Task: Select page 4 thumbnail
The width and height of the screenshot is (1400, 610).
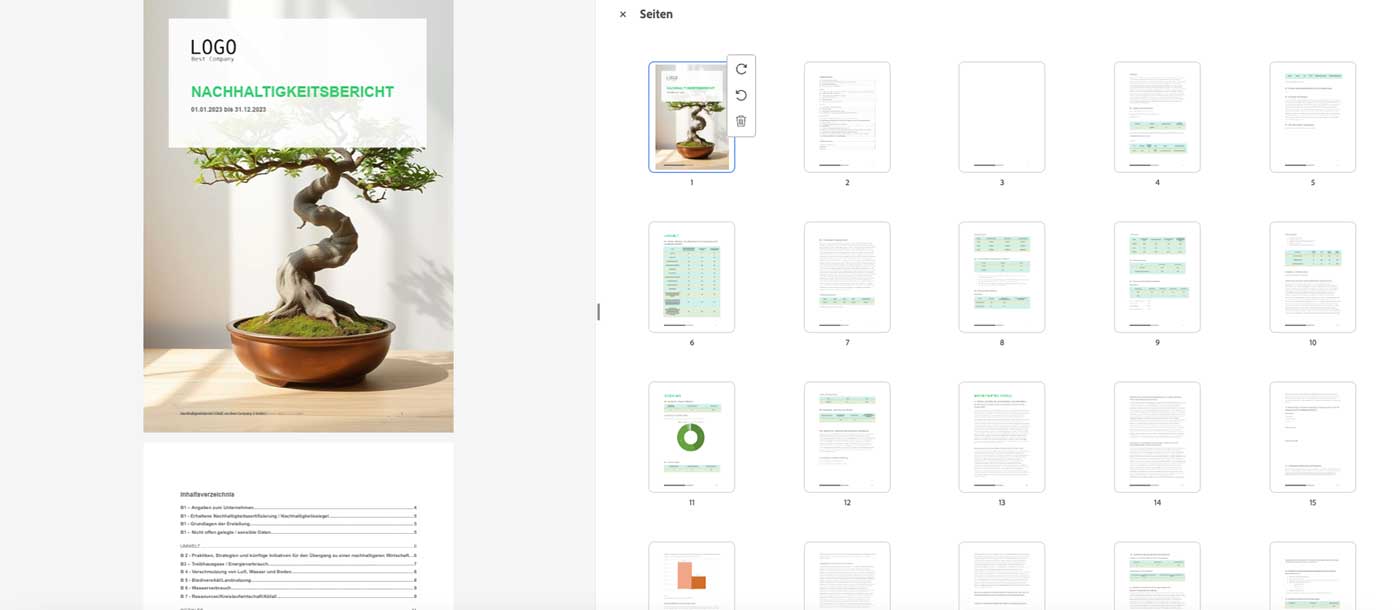Action: point(1157,117)
